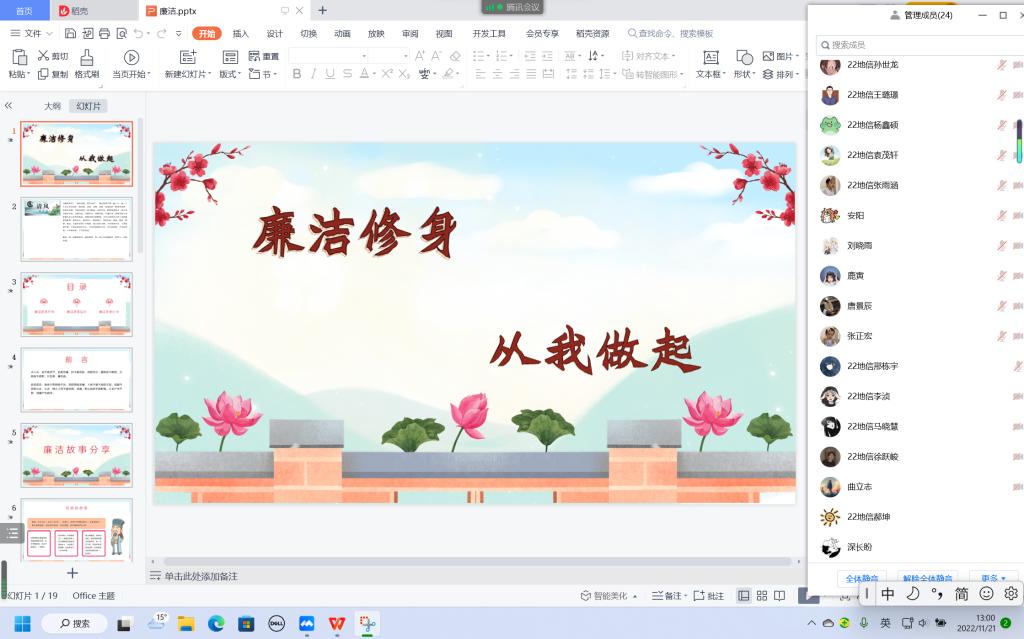Image resolution: width=1024 pixels, height=639 pixels.
Task: Insert a text box (文本框)
Action: click(710, 57)
